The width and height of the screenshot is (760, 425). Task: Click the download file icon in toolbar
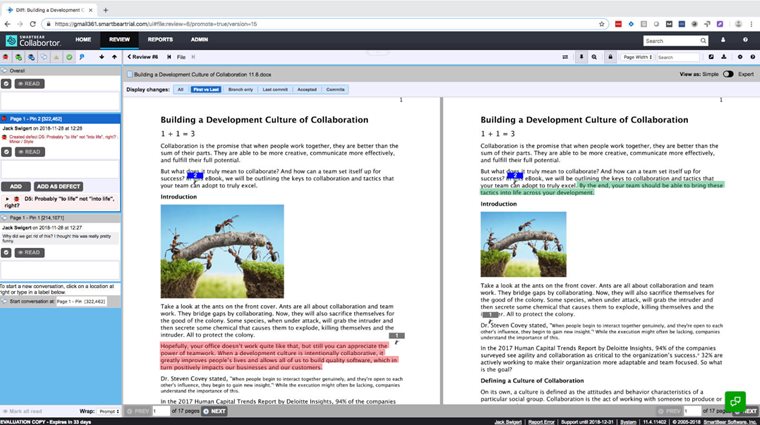coord(724,57)
